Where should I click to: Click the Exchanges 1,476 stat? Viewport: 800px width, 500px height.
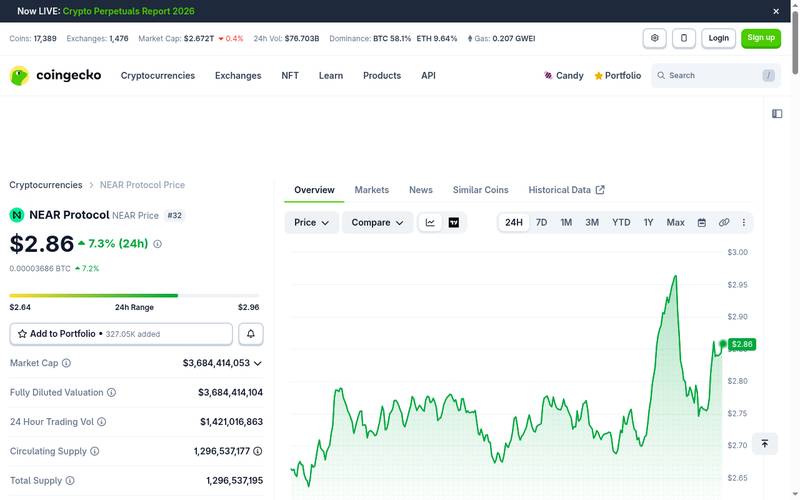click(97, 38)
